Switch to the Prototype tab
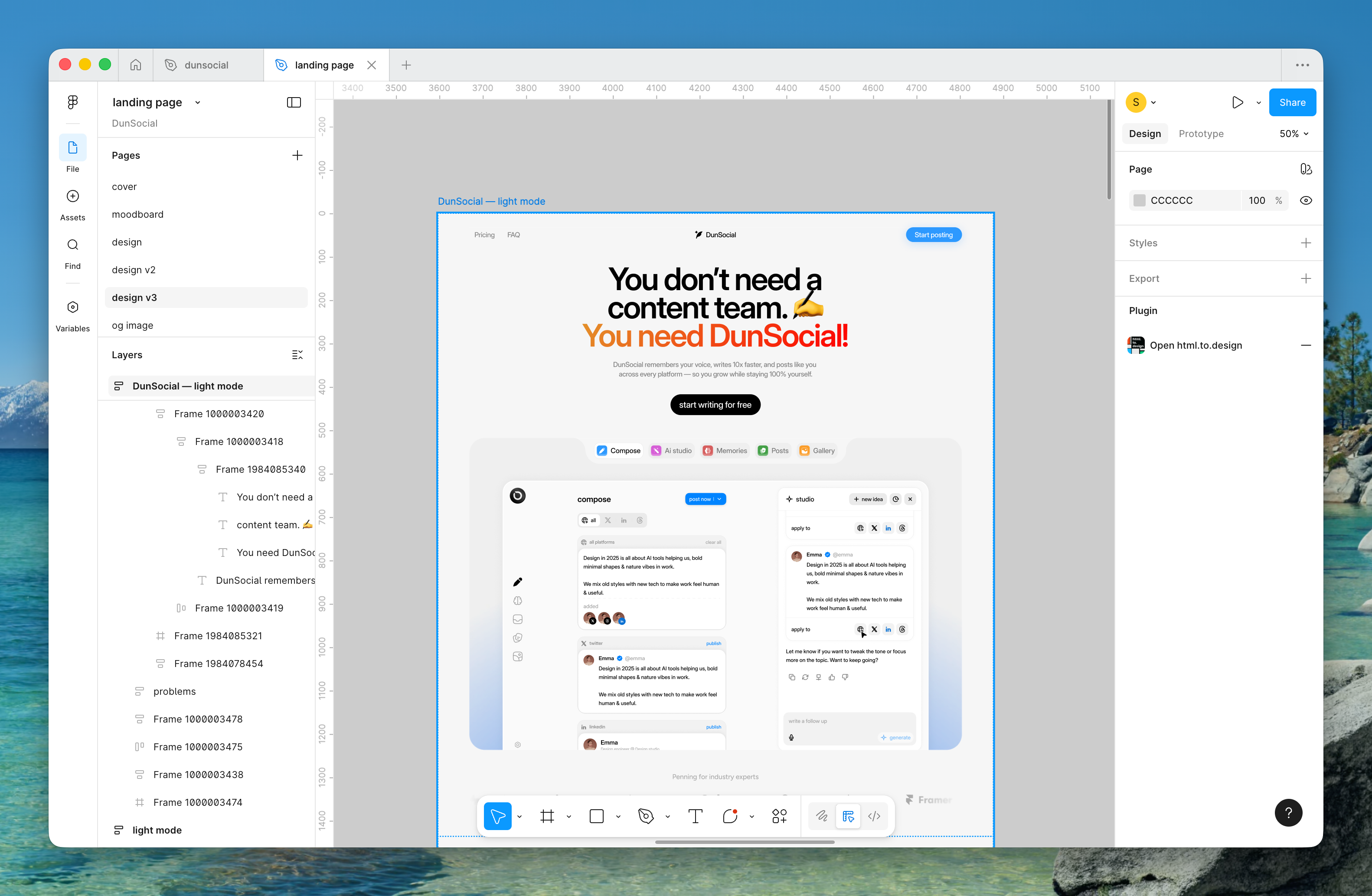 pyautogui.click(x=1201, y=134)
